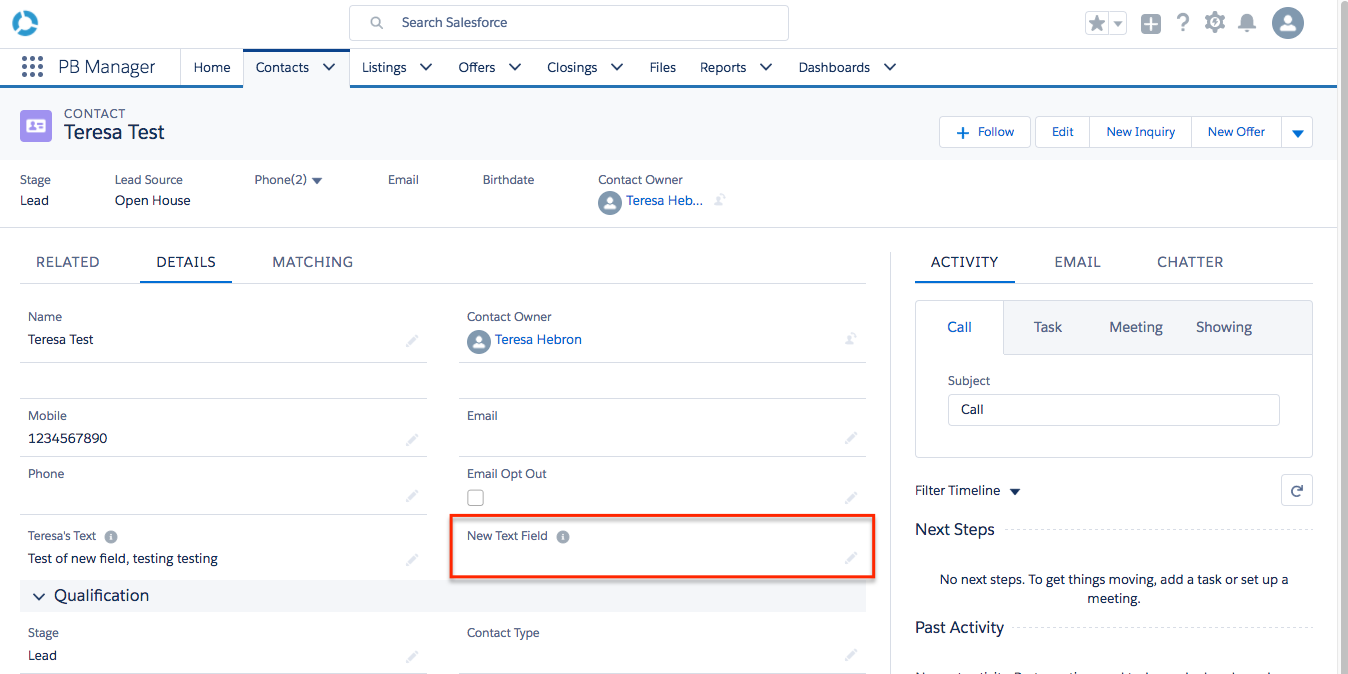
Task: Edit the Email Opt Out pencil icon
Action: 851,497
